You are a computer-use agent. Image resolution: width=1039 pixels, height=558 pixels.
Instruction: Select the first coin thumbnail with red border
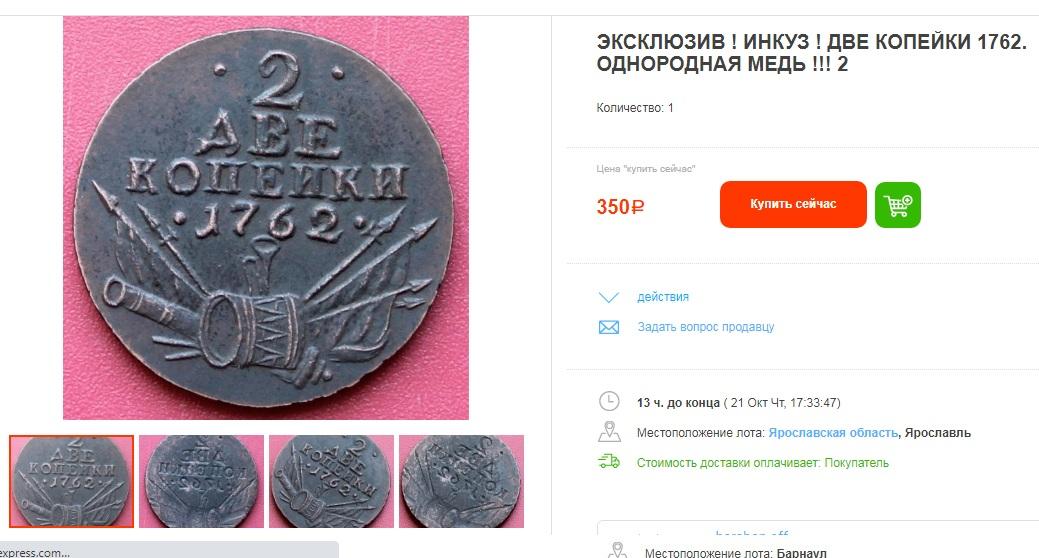(x=72, y=481)
